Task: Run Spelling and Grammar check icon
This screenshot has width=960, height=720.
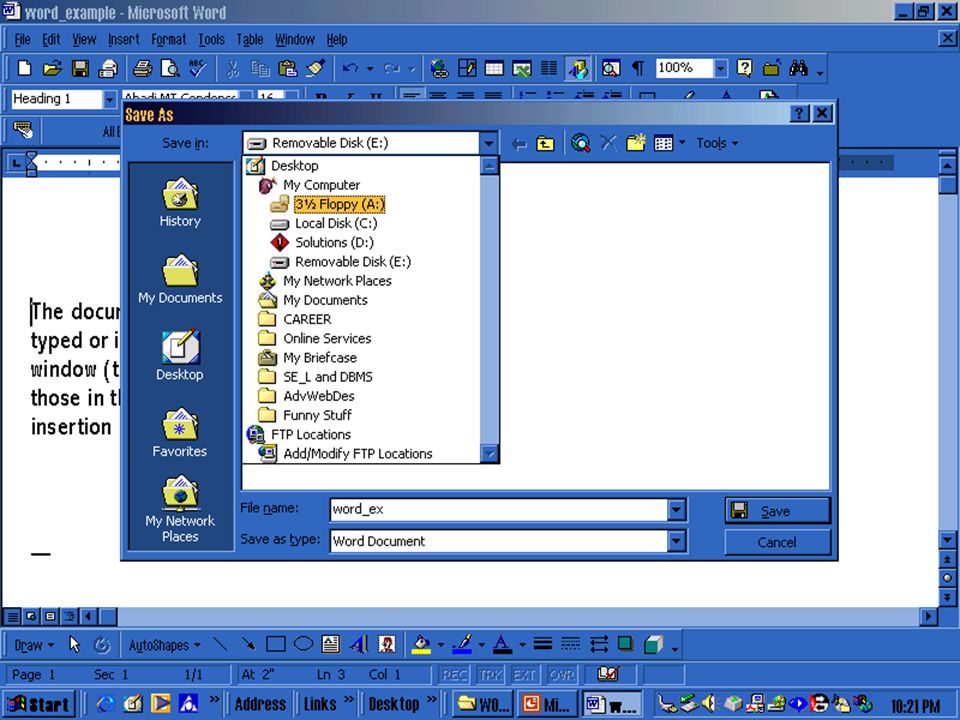Action: click(197, 68)
